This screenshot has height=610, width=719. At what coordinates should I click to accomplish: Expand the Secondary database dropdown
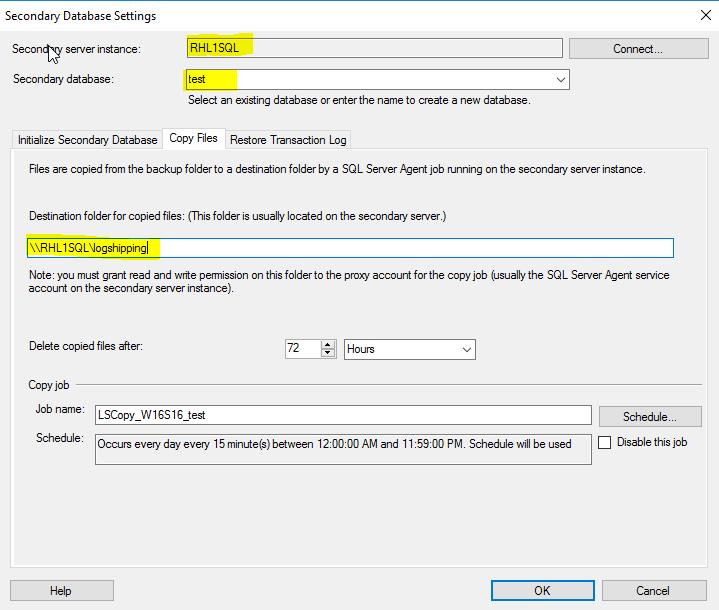coord(560,80)
